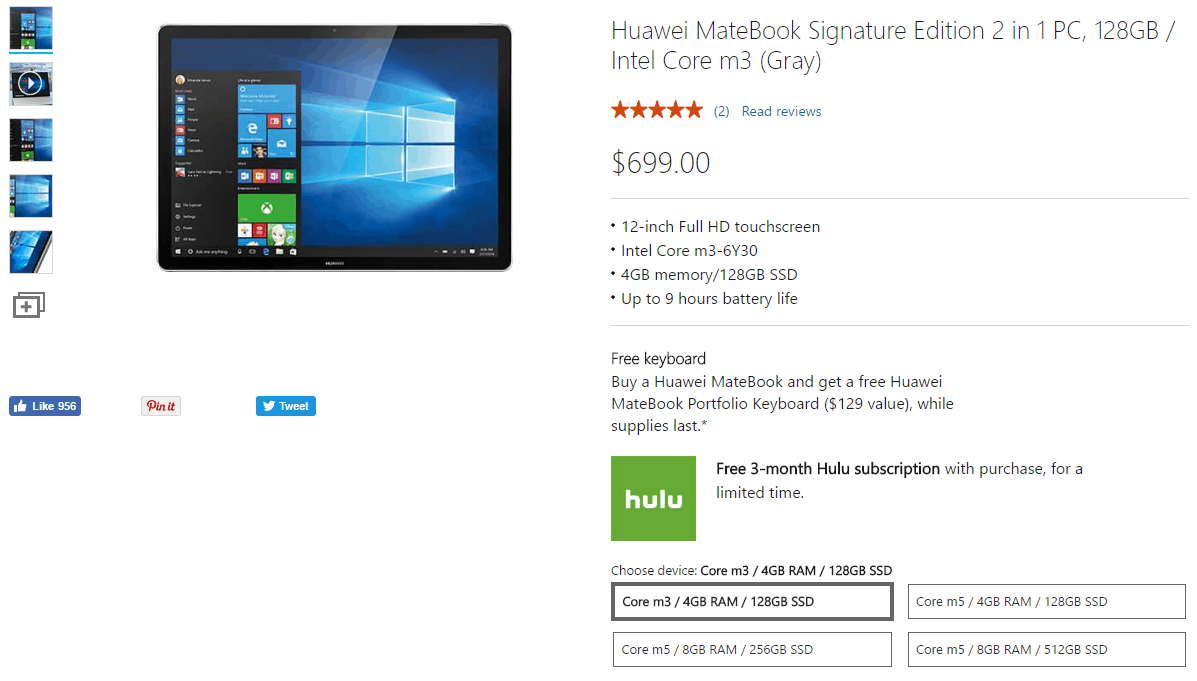Choose Core m5 / 8GB RAM / 256GB SSD
The height and width of the screenshot is (681, 1197).
point(752,650)
